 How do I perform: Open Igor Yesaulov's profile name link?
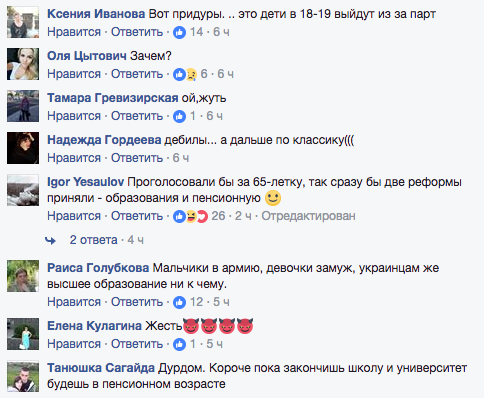[x=85, y=182]
